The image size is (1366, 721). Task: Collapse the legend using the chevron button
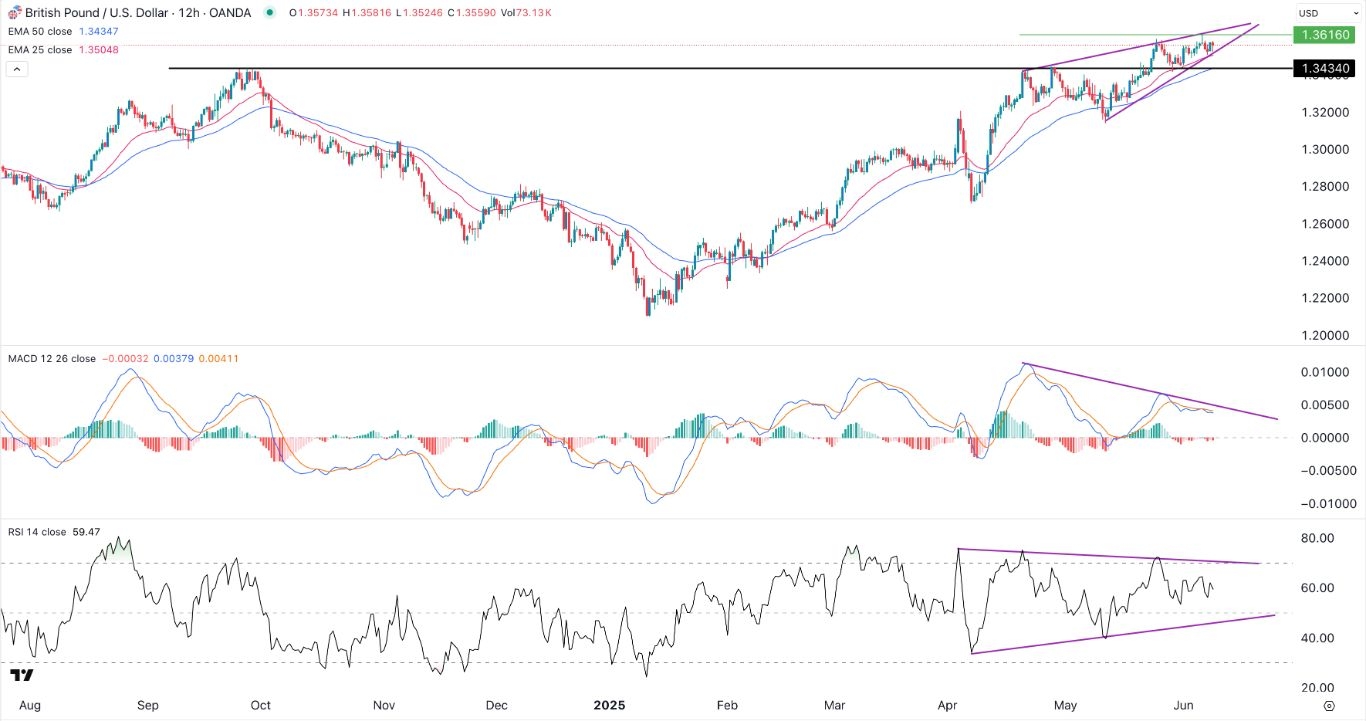point(16,68)
